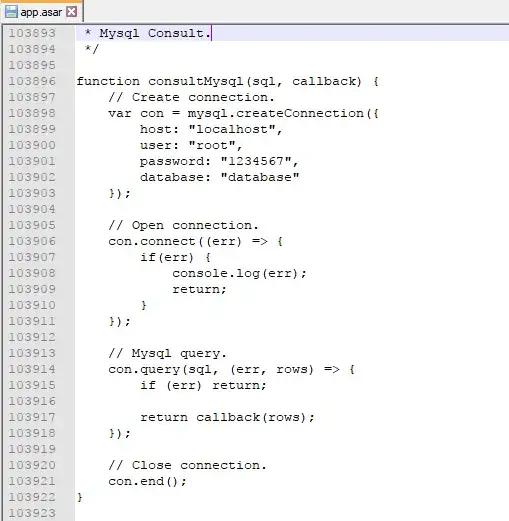Viewport: 509px width, 521px height.
Task: Click line number 103906 in the gutter
Action: pyautogui.click(x=32, y=241)
